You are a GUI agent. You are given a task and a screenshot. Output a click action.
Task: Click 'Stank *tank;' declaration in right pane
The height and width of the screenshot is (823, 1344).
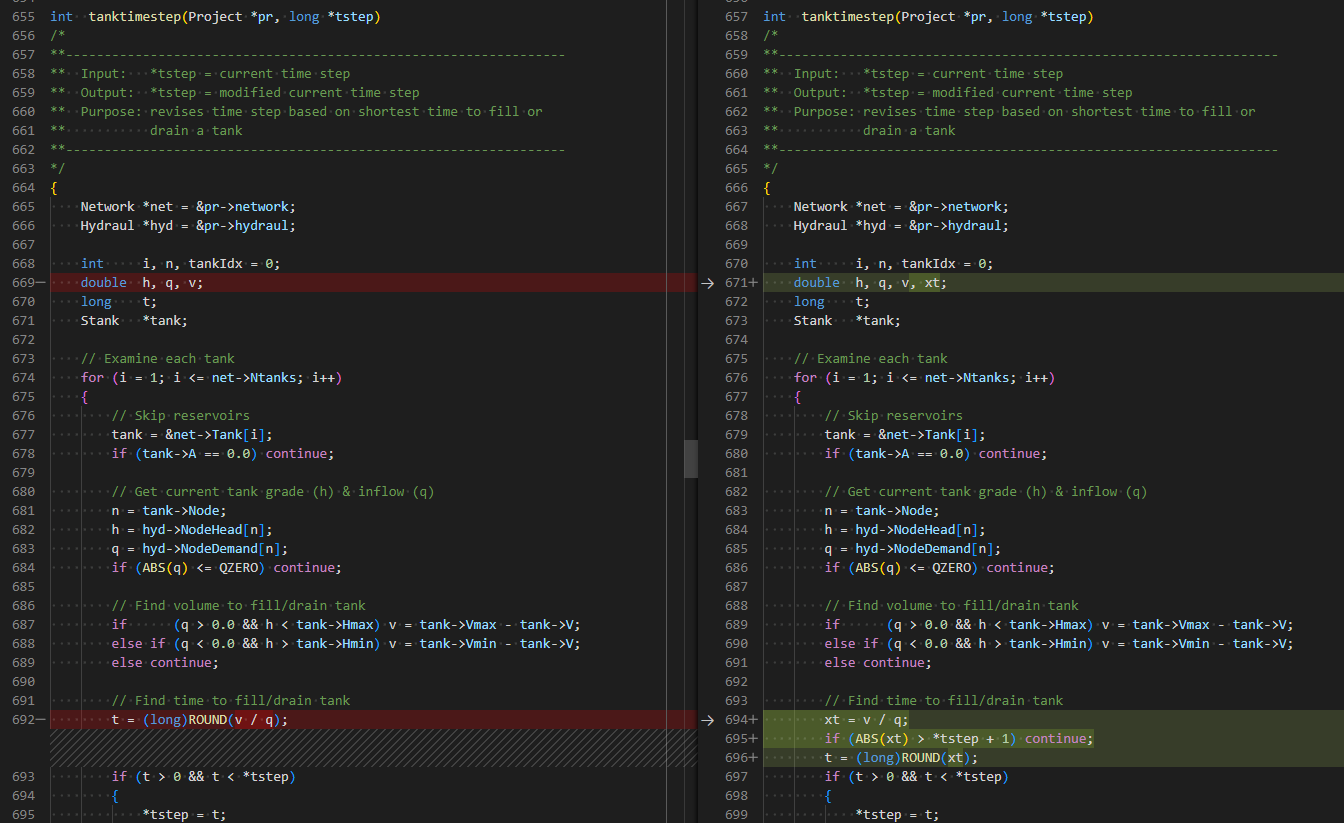(847, 320)
